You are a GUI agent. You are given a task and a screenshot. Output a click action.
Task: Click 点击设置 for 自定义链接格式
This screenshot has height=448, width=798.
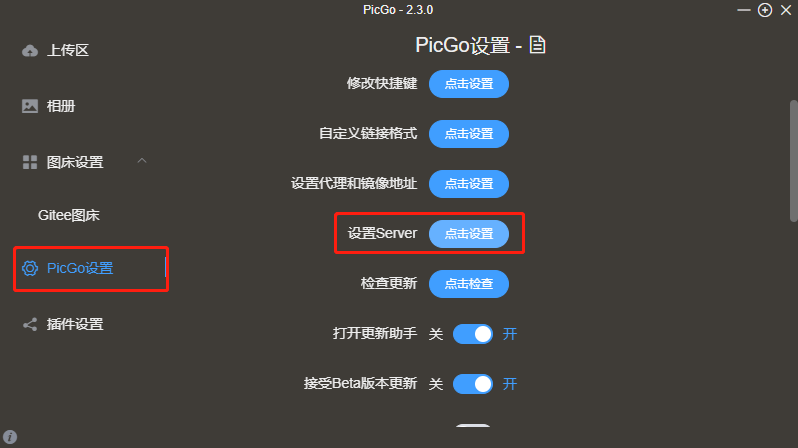click(x=469, y=134)
